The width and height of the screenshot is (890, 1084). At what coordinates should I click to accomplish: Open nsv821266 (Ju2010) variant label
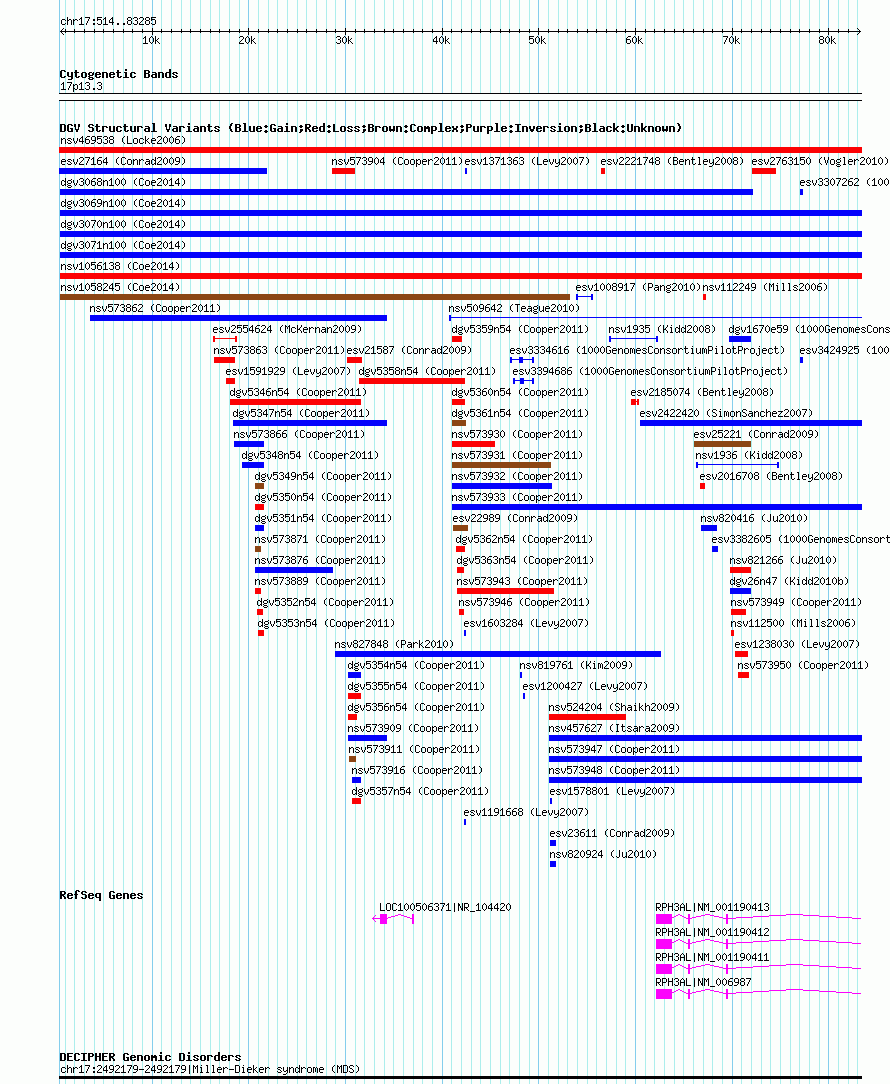[x=783, y=561]
